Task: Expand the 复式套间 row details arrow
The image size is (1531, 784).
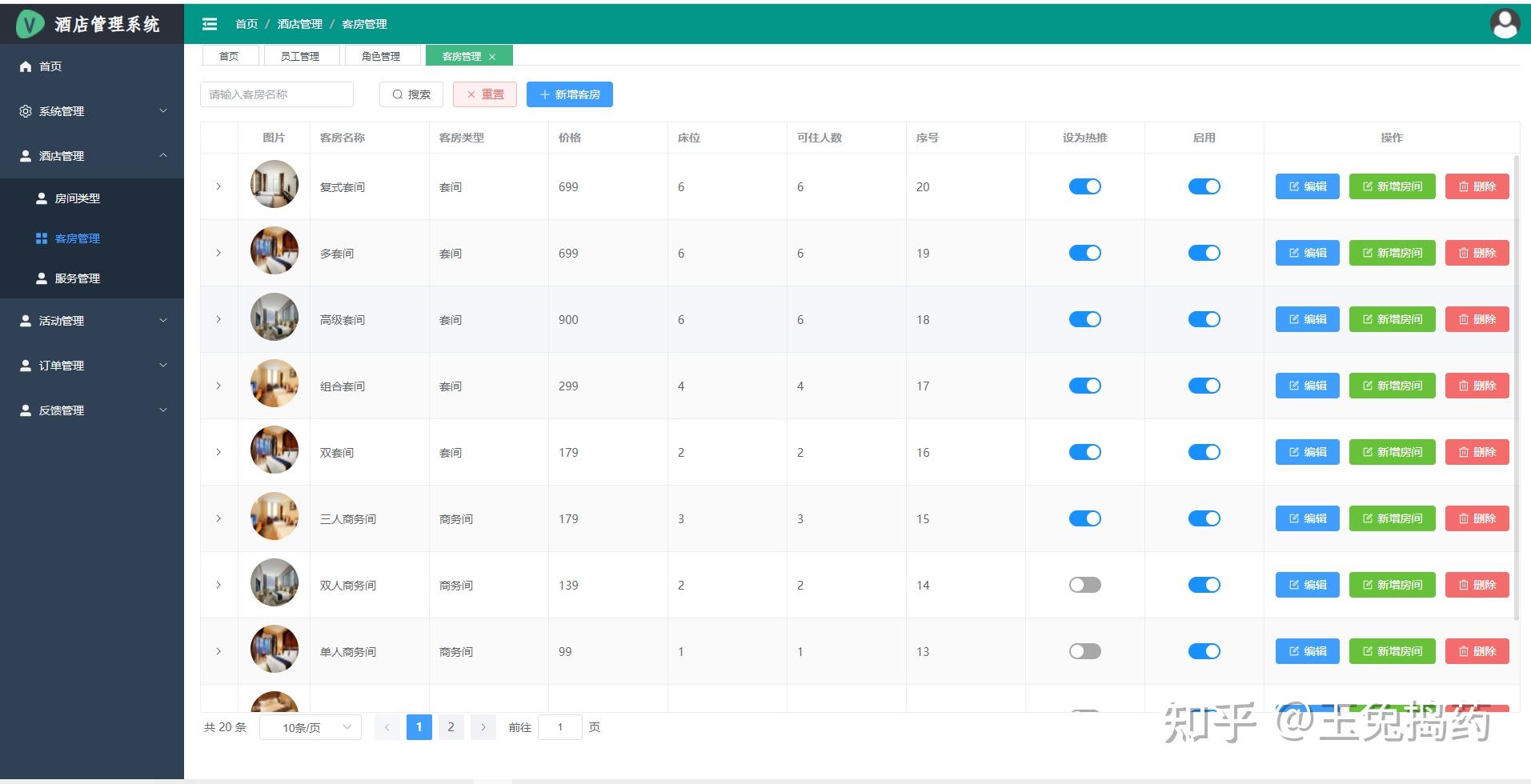Action: point(218,186)
